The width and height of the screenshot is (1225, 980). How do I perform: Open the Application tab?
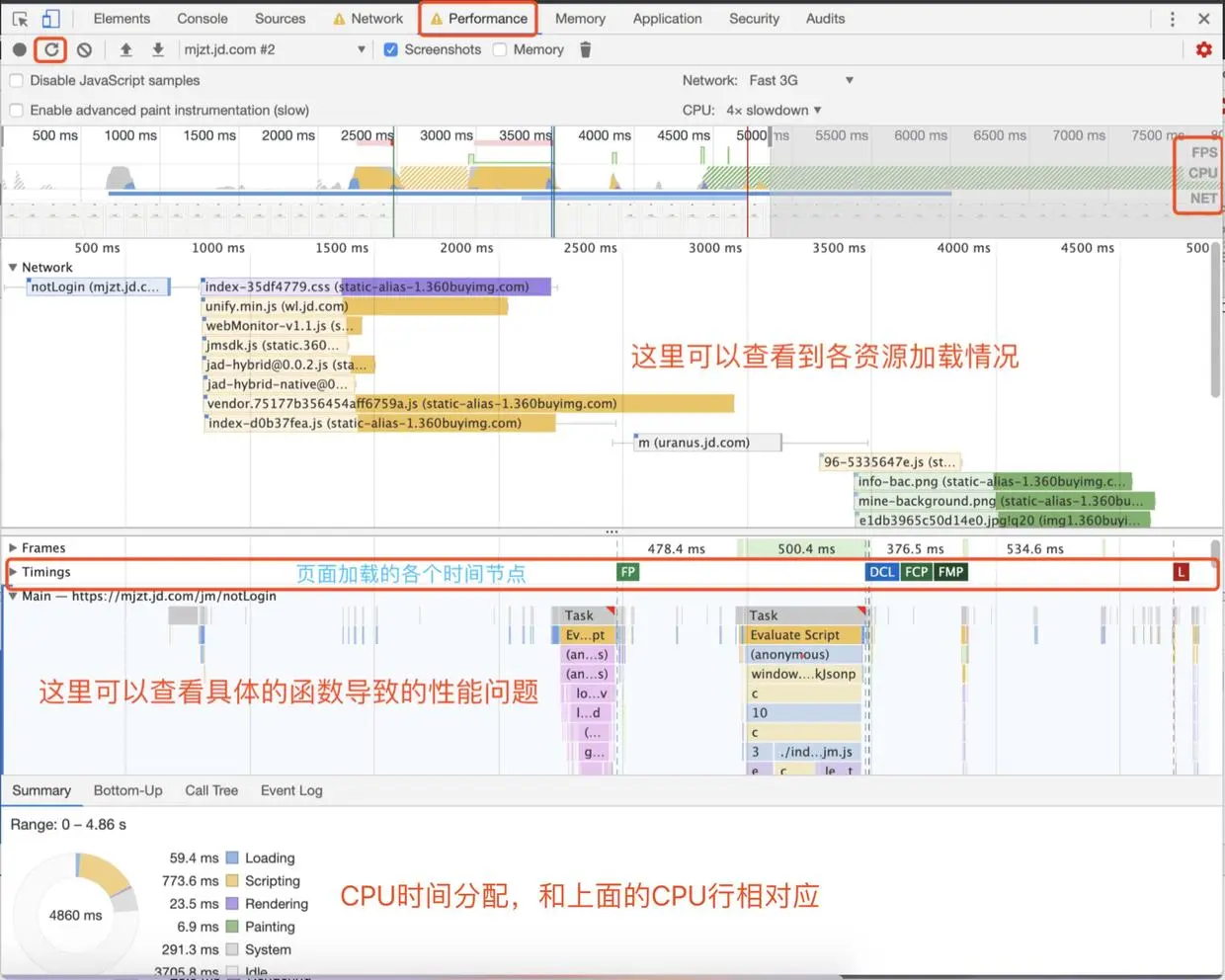[668, 19]
